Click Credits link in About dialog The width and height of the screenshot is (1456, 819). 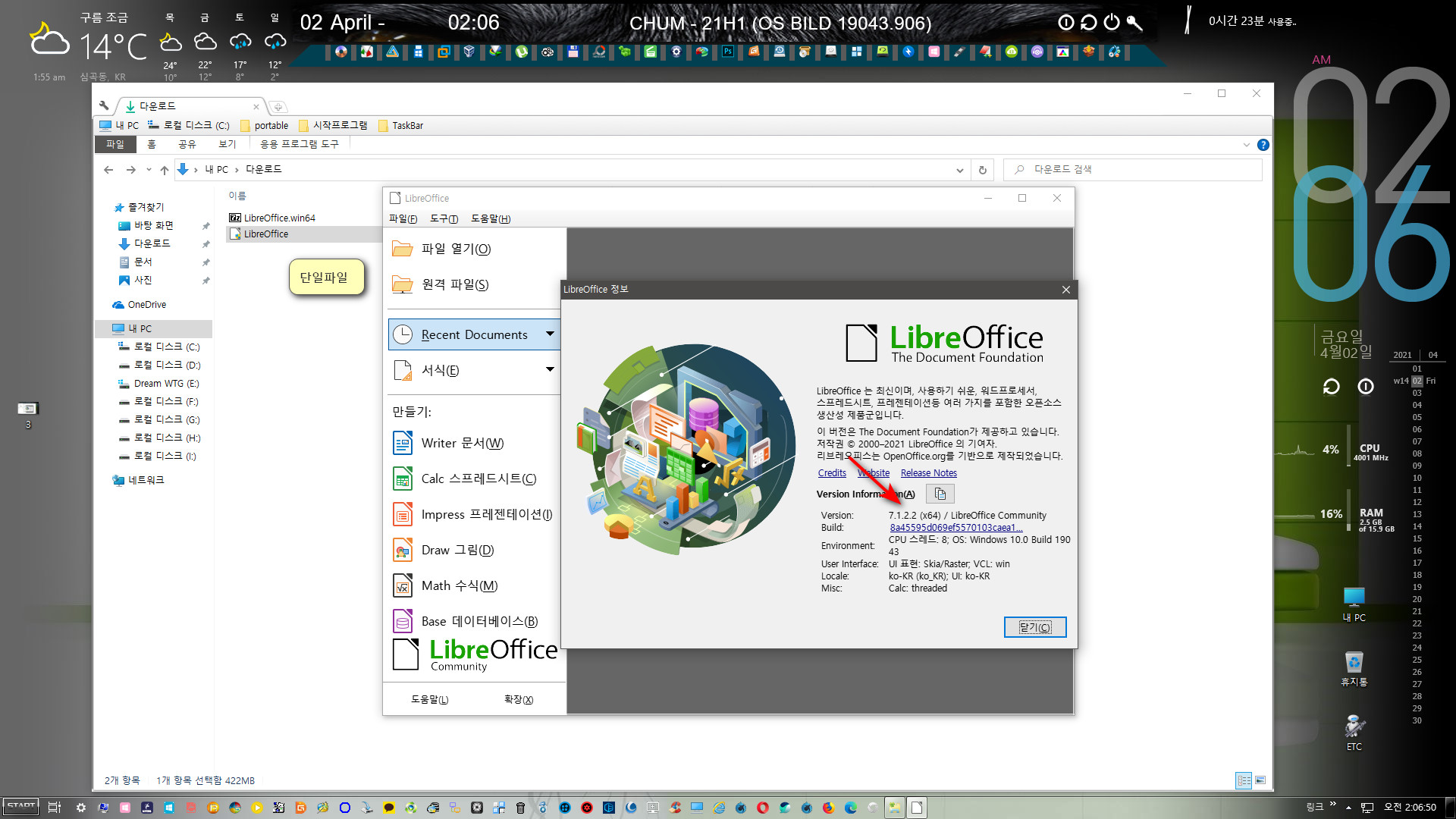click(832, 472)
